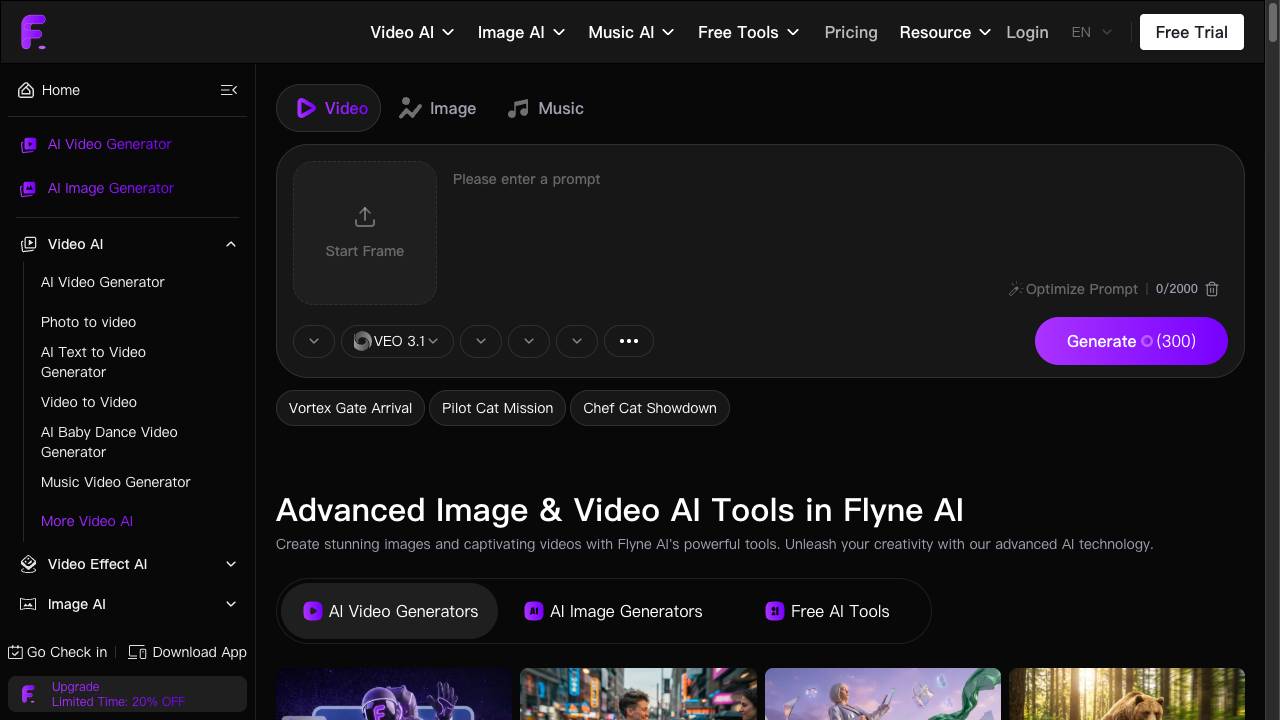Screen dimensions: 1280x720
Task: Click the AI Image Generator purple icon
Action: (x=29, y=189)
